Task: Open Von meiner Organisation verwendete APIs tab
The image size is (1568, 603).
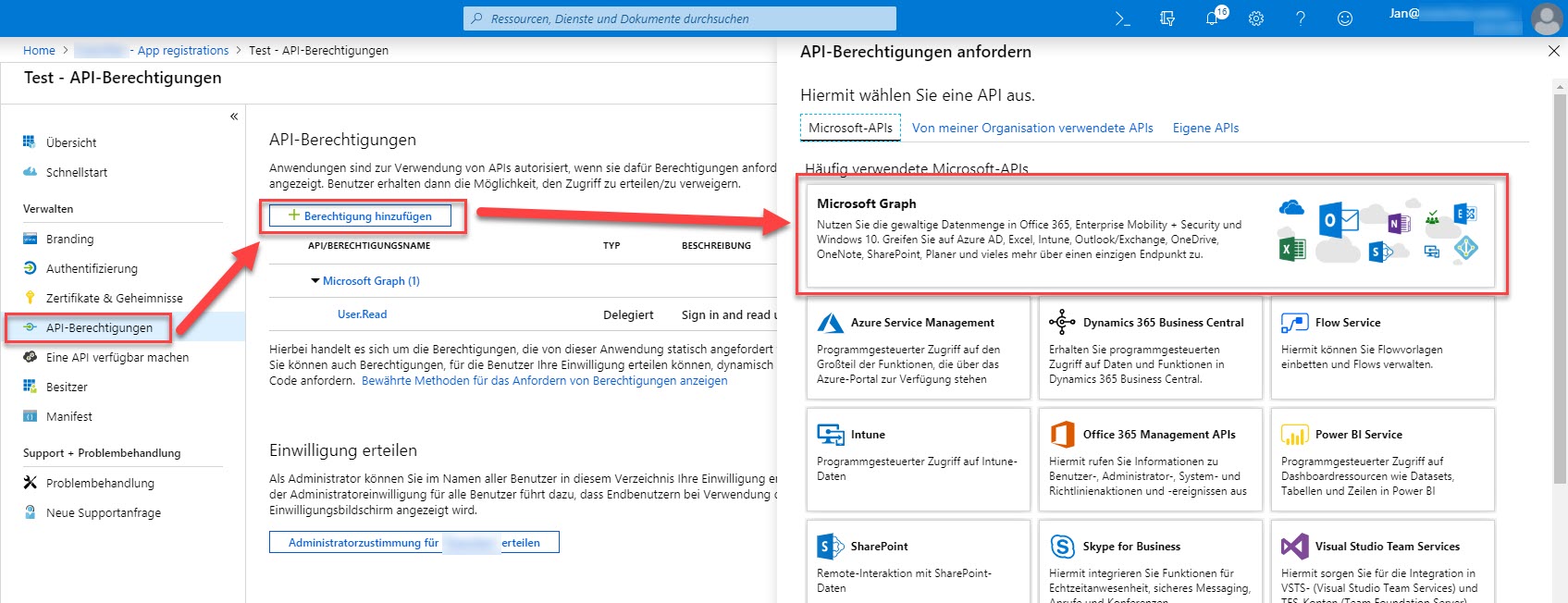Action: [x=1032, y=128]
